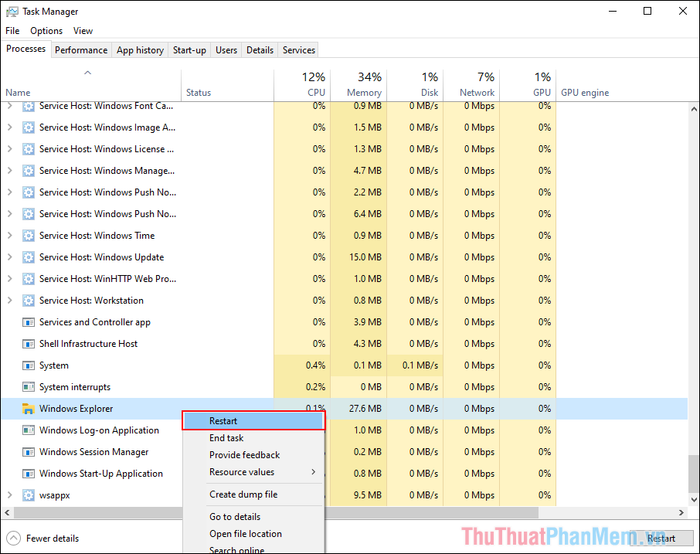Click the Windows Explorer folder icon
The image size is (700, 554).
28,408
